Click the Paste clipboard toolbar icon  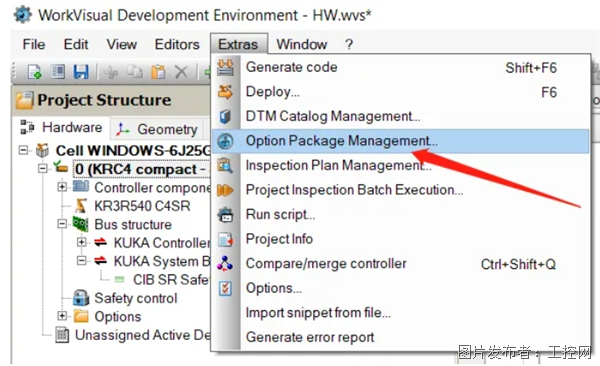point(158,72)
